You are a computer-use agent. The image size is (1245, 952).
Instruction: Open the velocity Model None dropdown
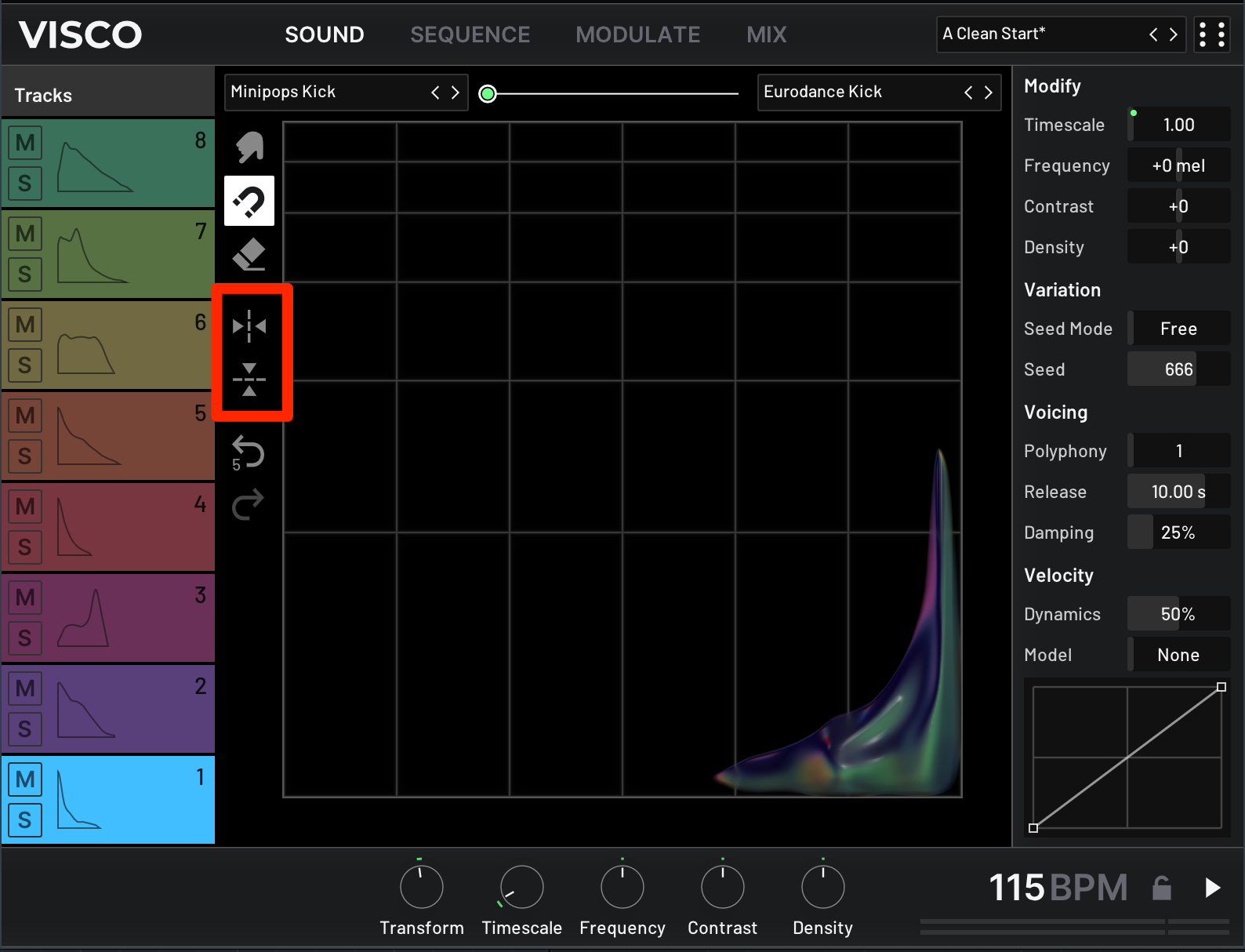(1179, 655)
